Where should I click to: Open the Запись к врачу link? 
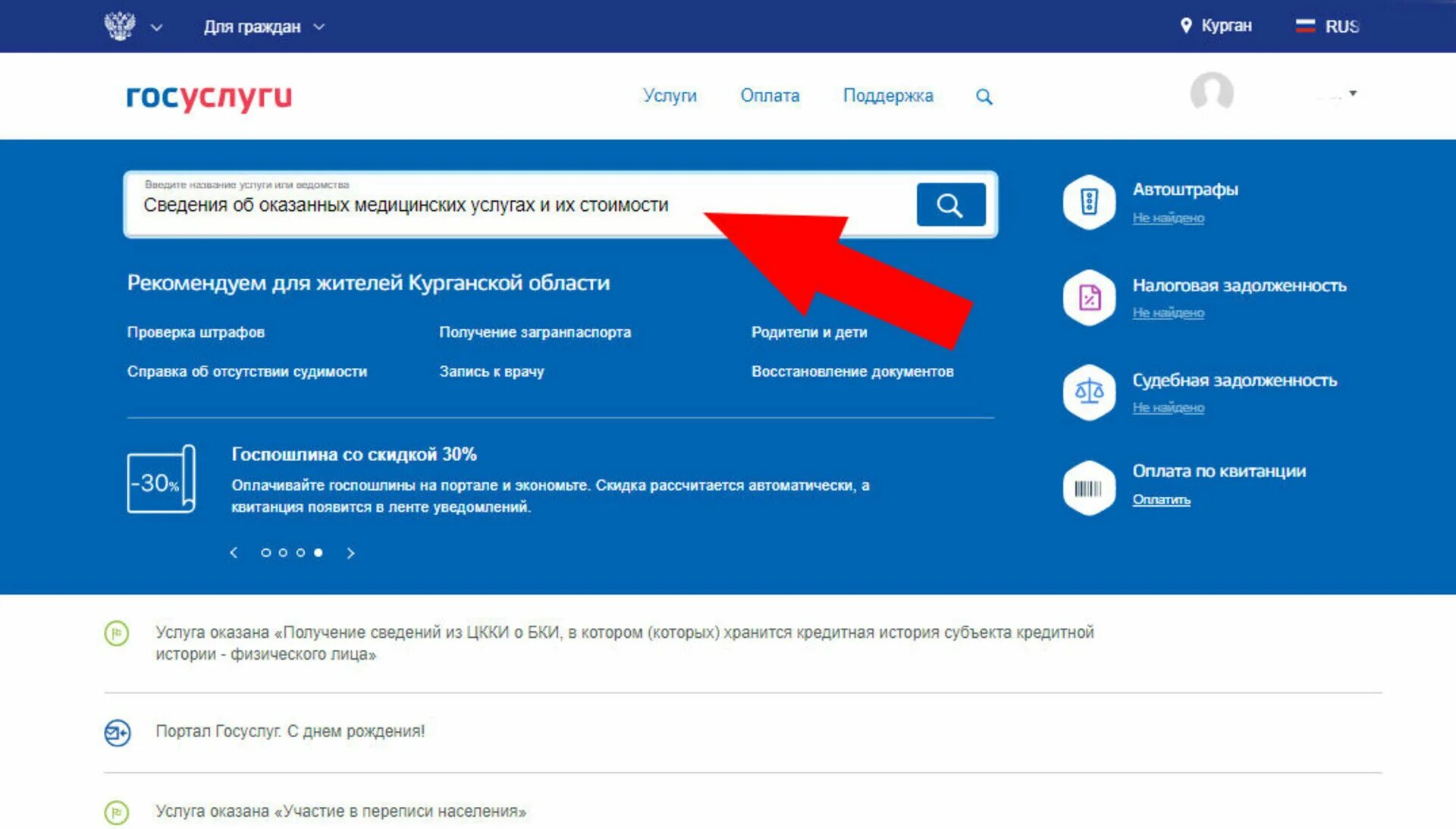pyautogui.click(x=491, y=371)
